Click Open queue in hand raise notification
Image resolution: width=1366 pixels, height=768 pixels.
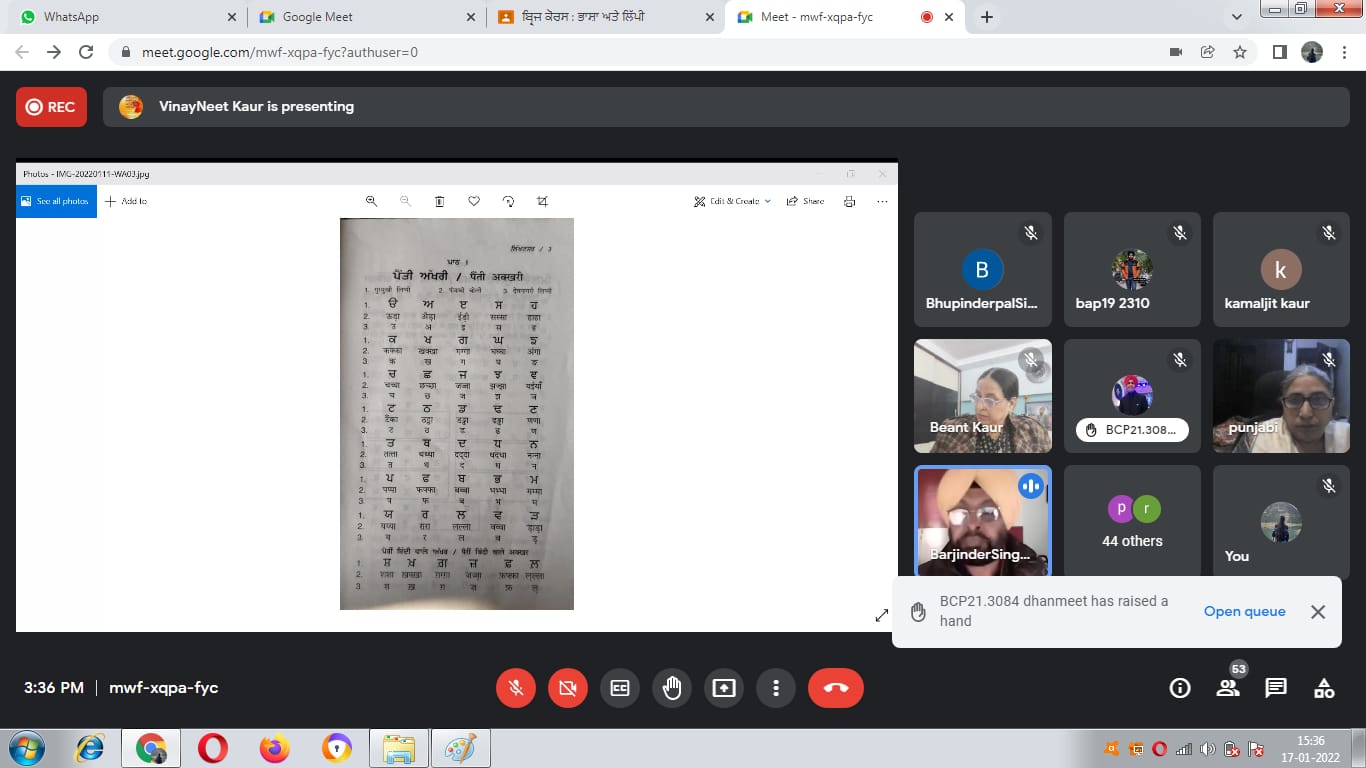pyautogui.click(x=1244, y=611)
